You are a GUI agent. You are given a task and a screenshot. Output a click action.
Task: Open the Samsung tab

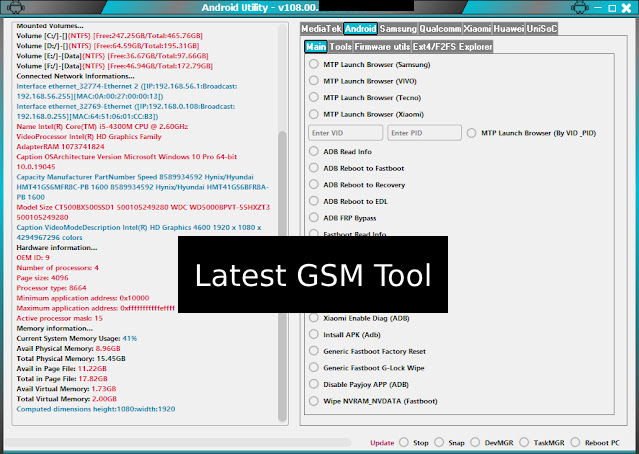click(x=398, y=29)
